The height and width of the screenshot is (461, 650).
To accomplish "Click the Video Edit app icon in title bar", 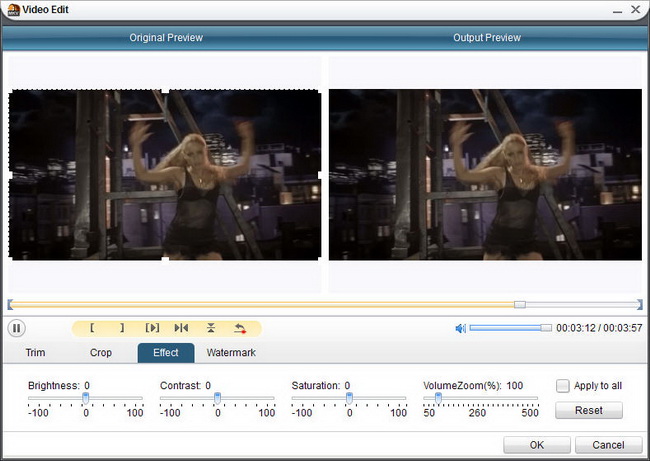I will tap(14, 10).
